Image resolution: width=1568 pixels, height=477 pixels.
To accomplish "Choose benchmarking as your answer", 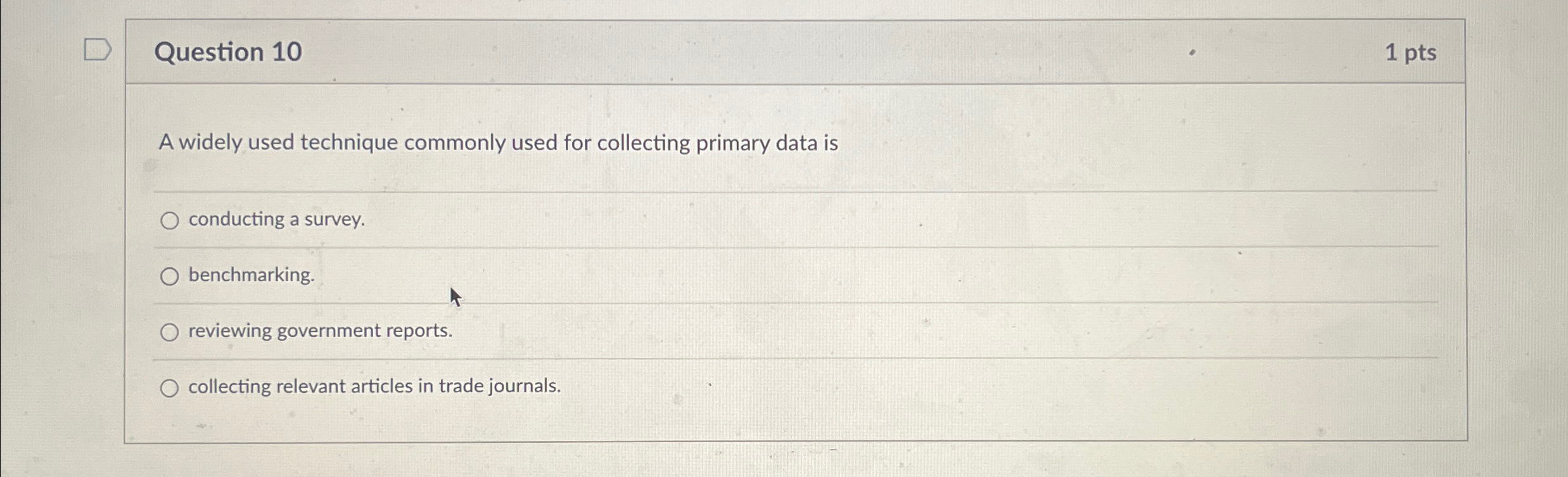I will click(170, 276).
